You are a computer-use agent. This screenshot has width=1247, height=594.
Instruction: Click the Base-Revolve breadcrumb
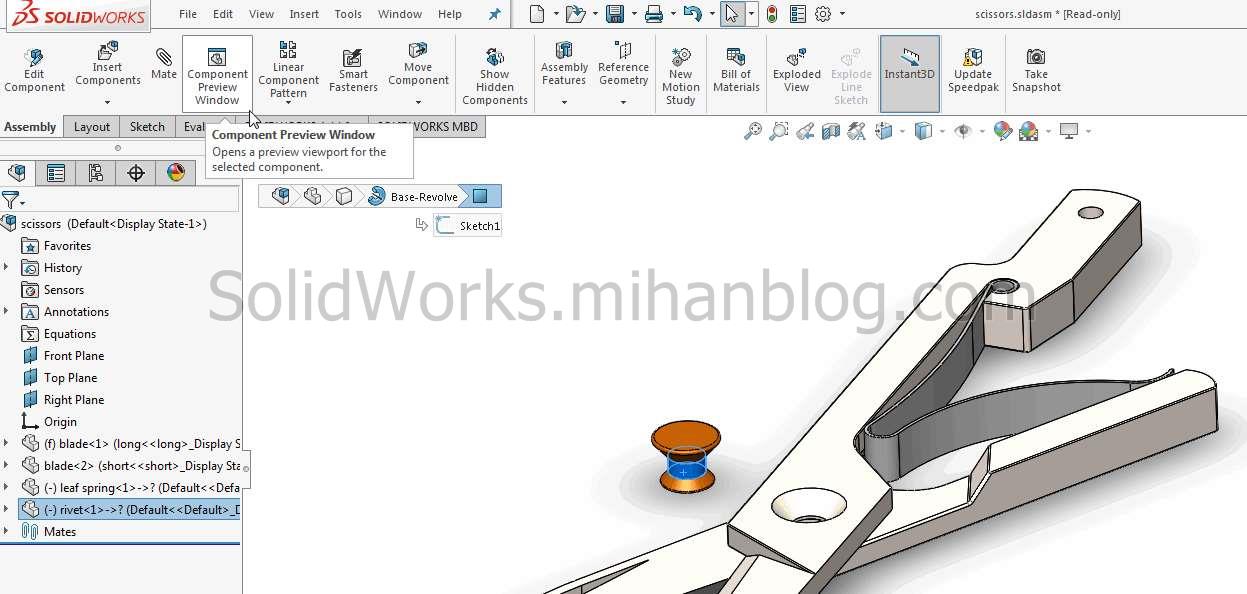(414, 197)
